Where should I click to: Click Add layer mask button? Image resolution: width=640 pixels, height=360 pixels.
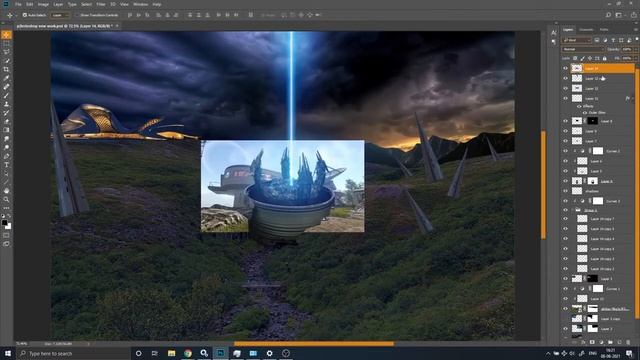592,342
